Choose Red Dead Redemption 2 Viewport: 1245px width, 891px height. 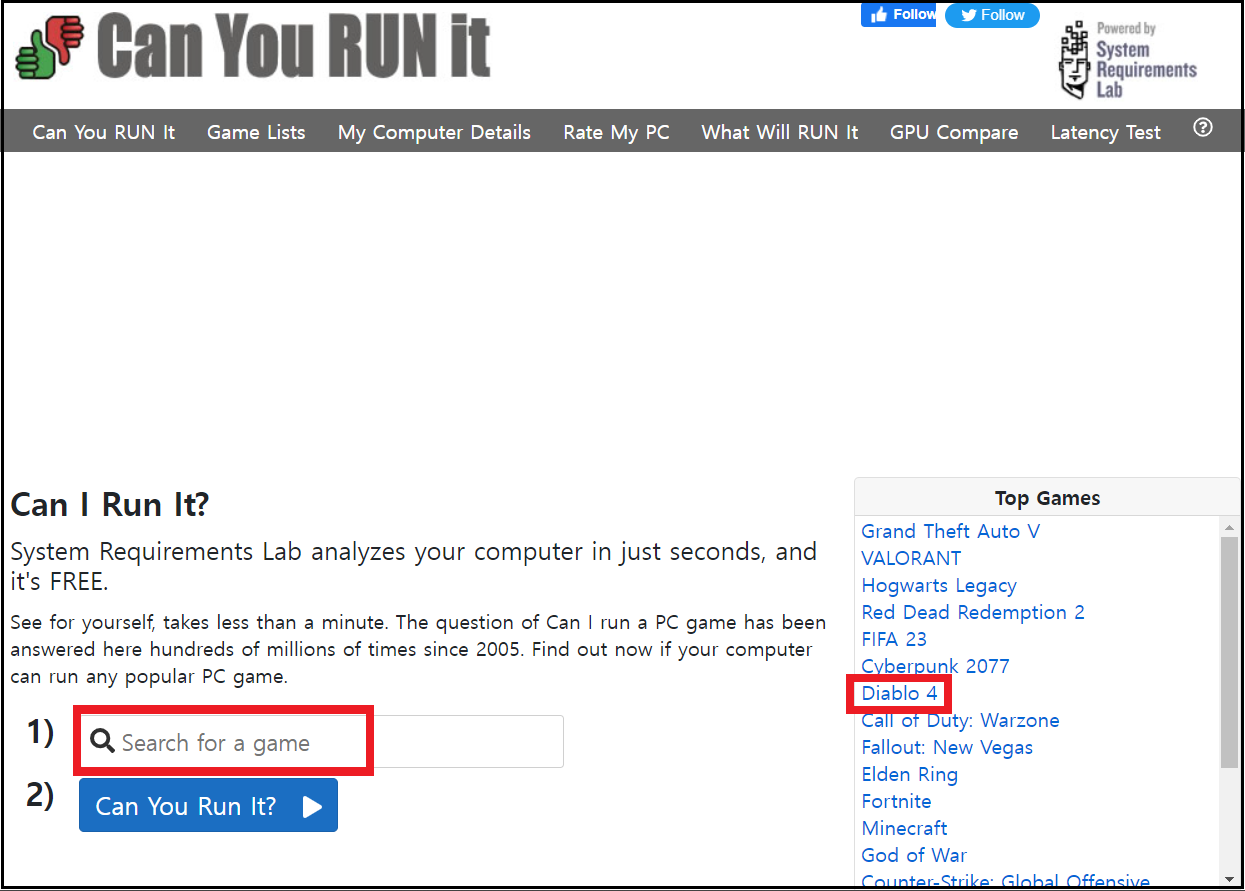pos(973,612)
